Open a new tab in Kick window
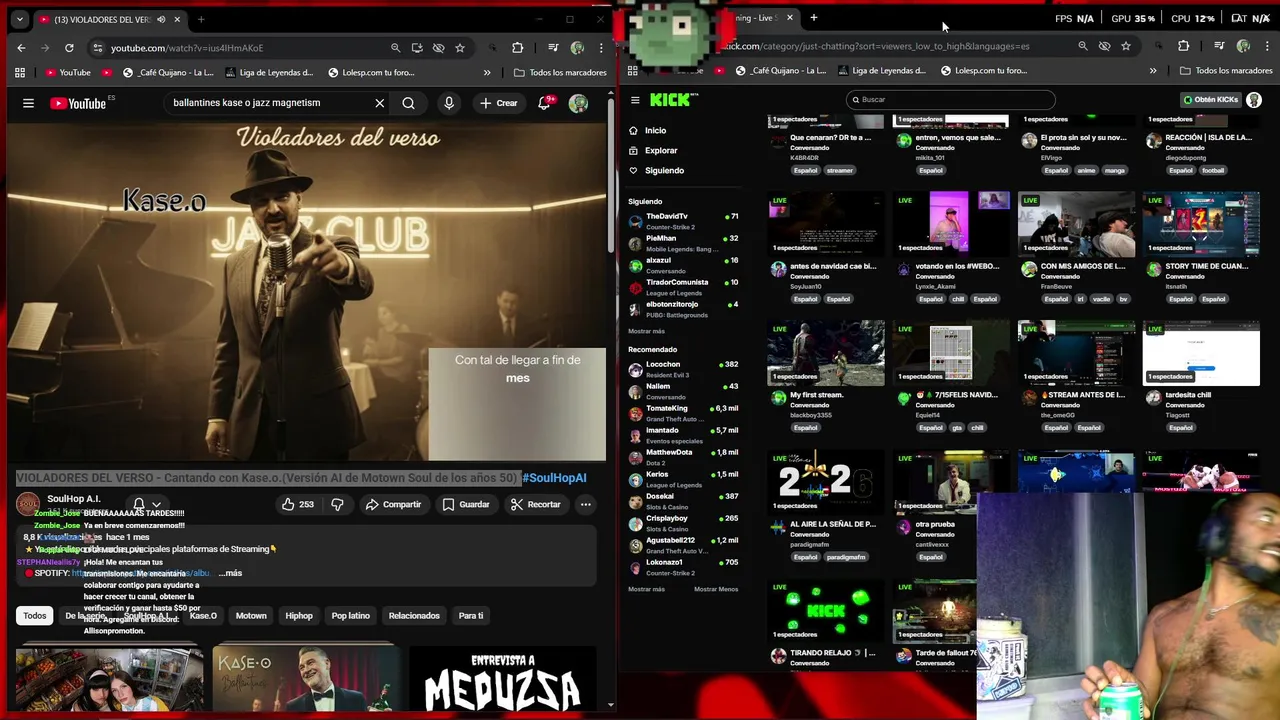 pyautogui.click(x=814, y=17)
